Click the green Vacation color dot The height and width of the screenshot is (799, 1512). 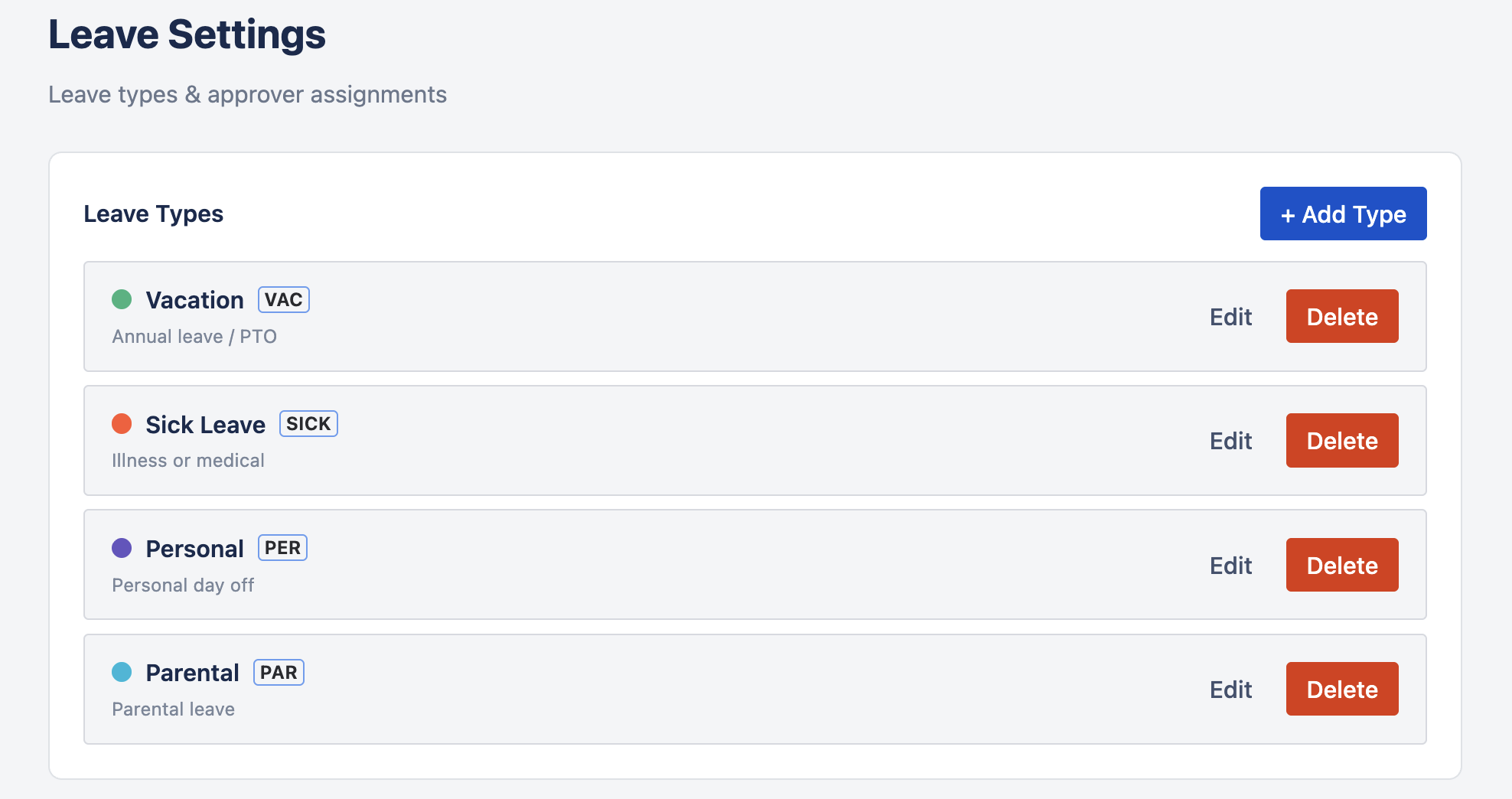[x=123, y=298]
